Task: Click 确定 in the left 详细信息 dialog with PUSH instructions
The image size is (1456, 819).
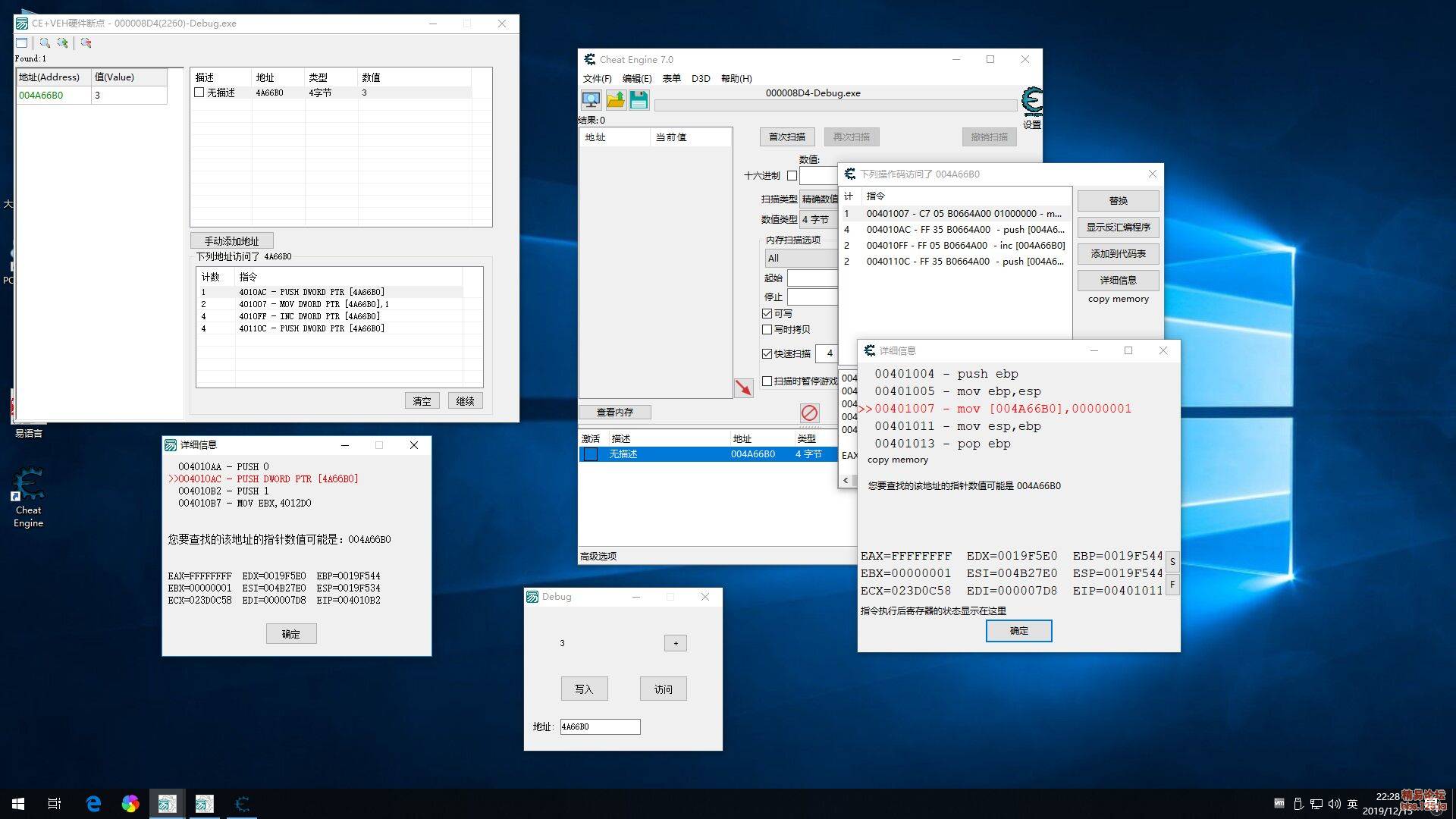Action: point(291,634)
